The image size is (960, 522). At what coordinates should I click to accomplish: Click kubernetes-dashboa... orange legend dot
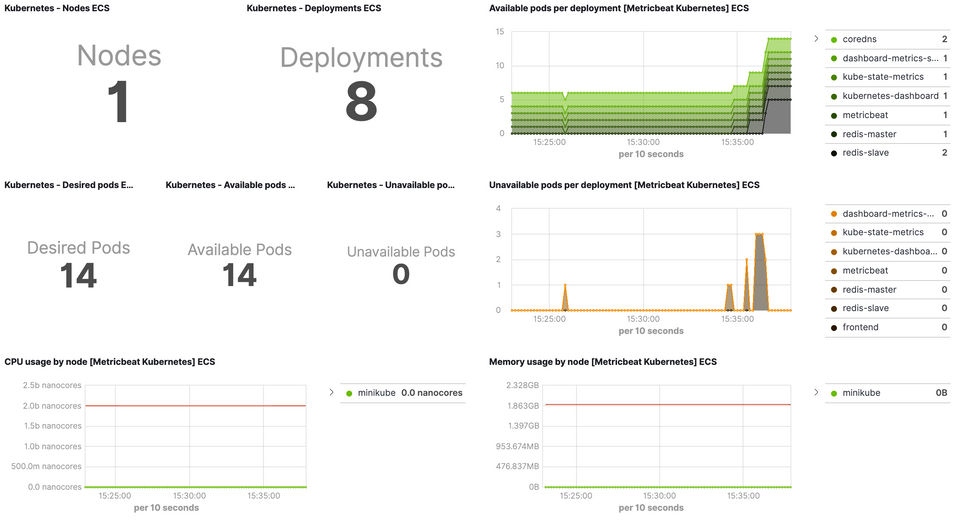coord(833,252)
